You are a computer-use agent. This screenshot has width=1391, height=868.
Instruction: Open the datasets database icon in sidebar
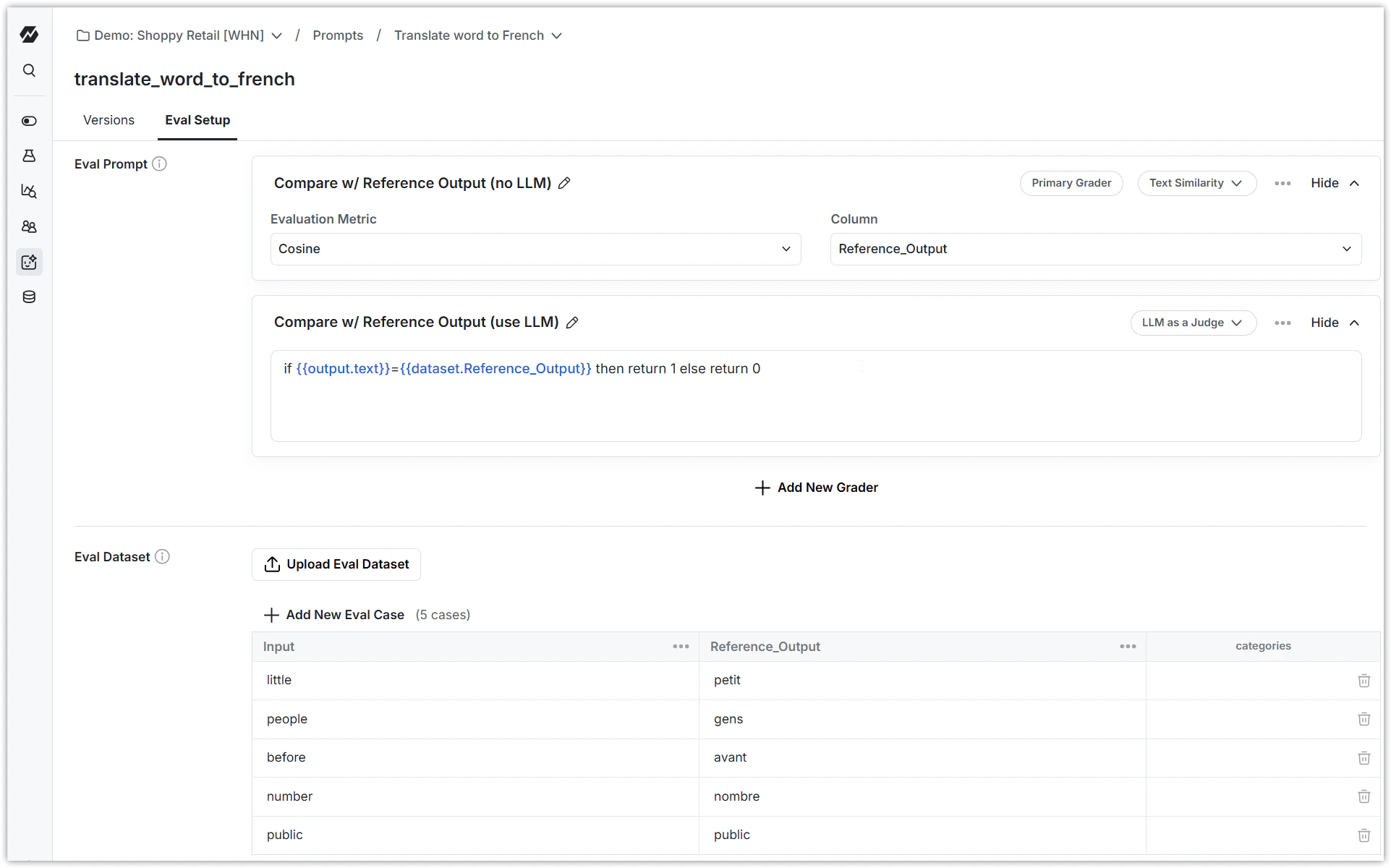29,297
